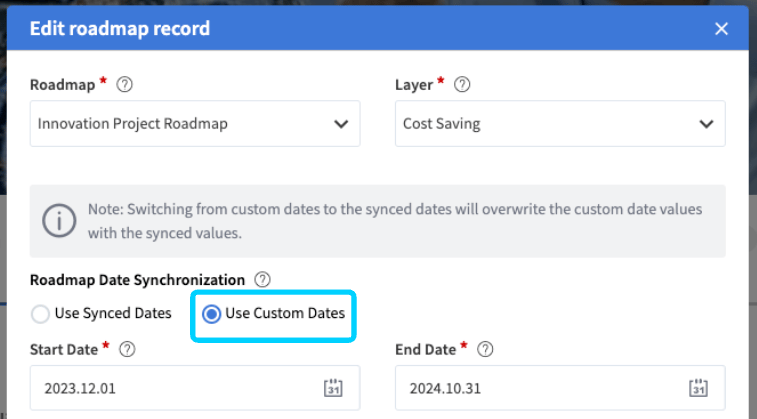Expand the Roadmap dropdown chevron

coord(341,124)
